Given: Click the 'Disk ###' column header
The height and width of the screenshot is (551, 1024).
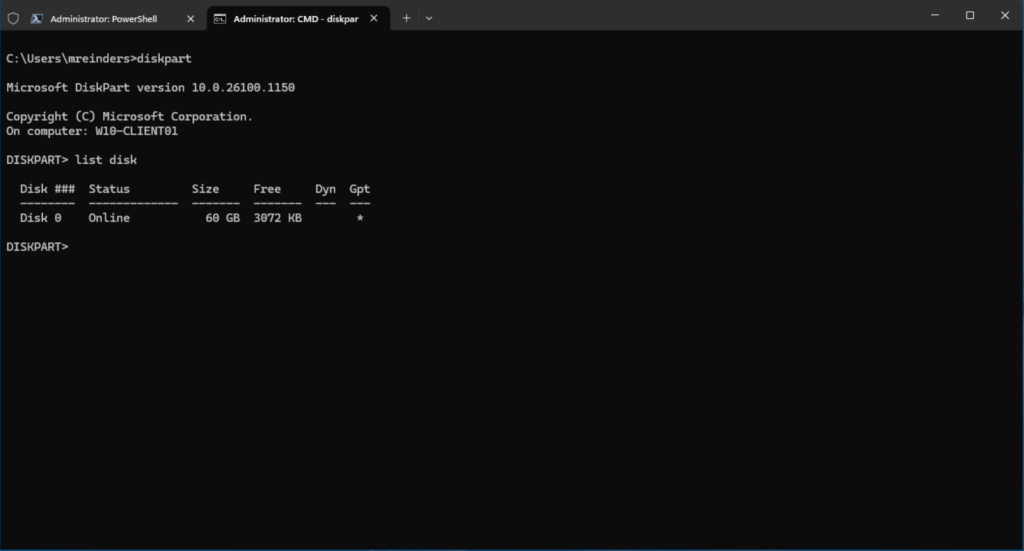Looking at the screenshot, I should click(x=47, y=189).
